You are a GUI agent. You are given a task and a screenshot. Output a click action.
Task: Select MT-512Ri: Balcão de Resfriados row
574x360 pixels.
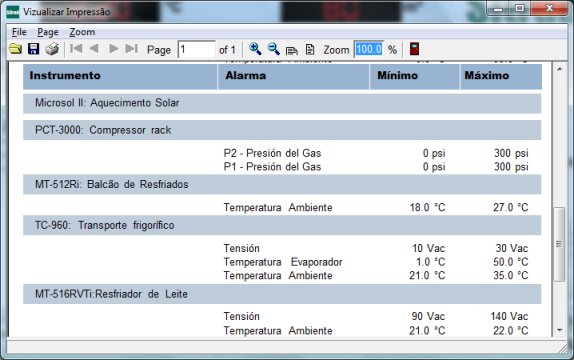tap(282, 184)
